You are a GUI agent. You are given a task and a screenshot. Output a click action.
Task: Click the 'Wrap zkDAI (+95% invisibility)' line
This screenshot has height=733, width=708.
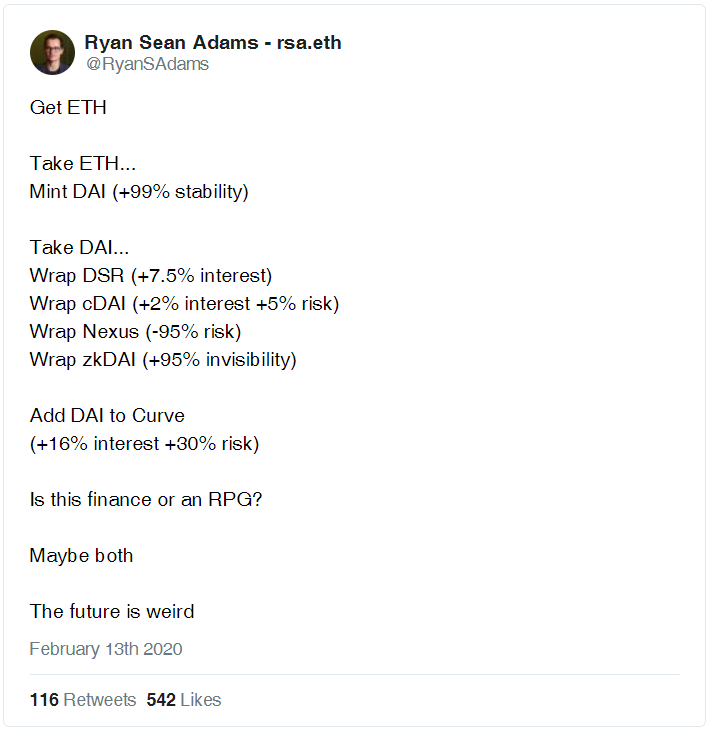pos(163,360)
